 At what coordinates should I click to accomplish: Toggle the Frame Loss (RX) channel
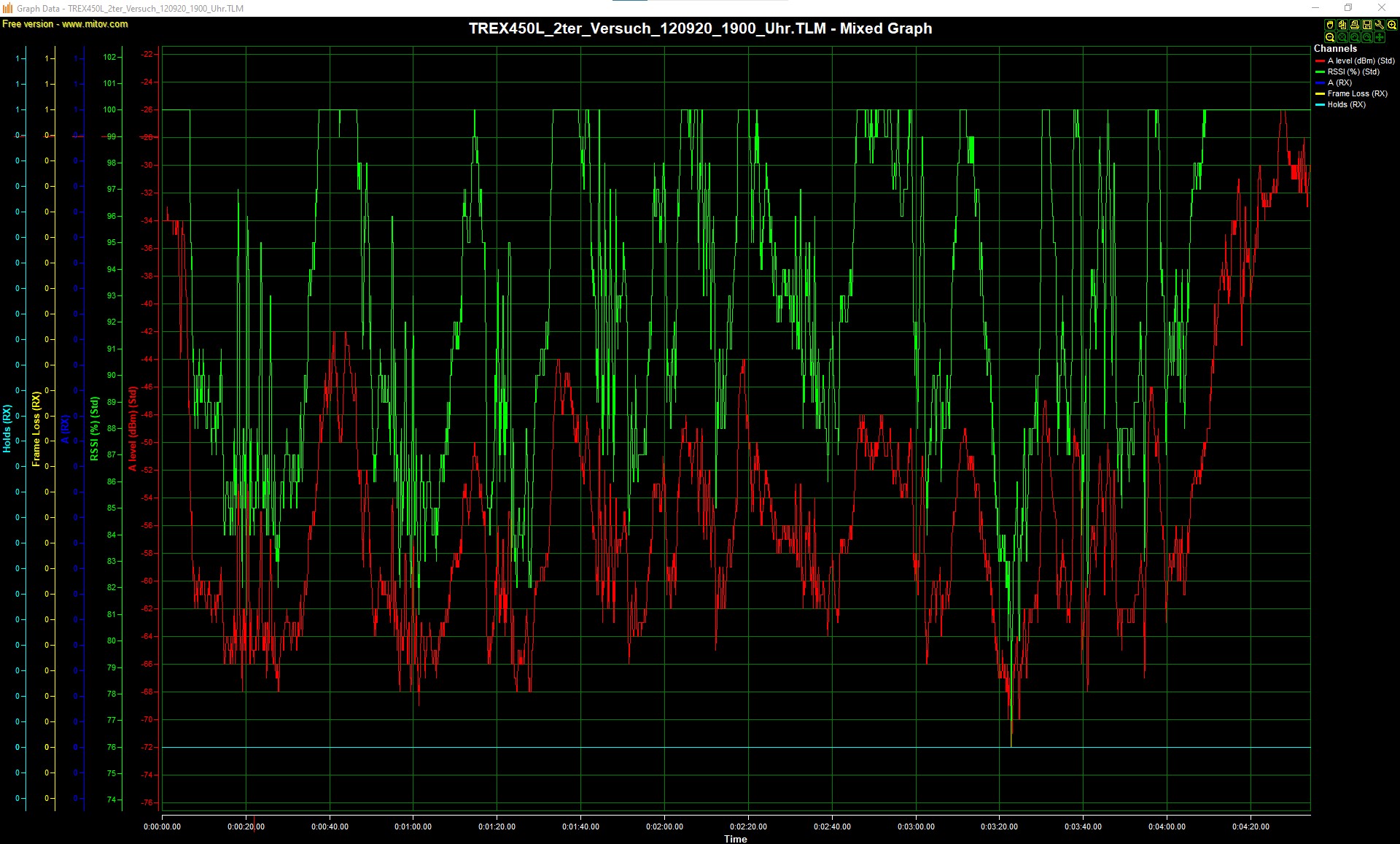(x=1357, y=93)
